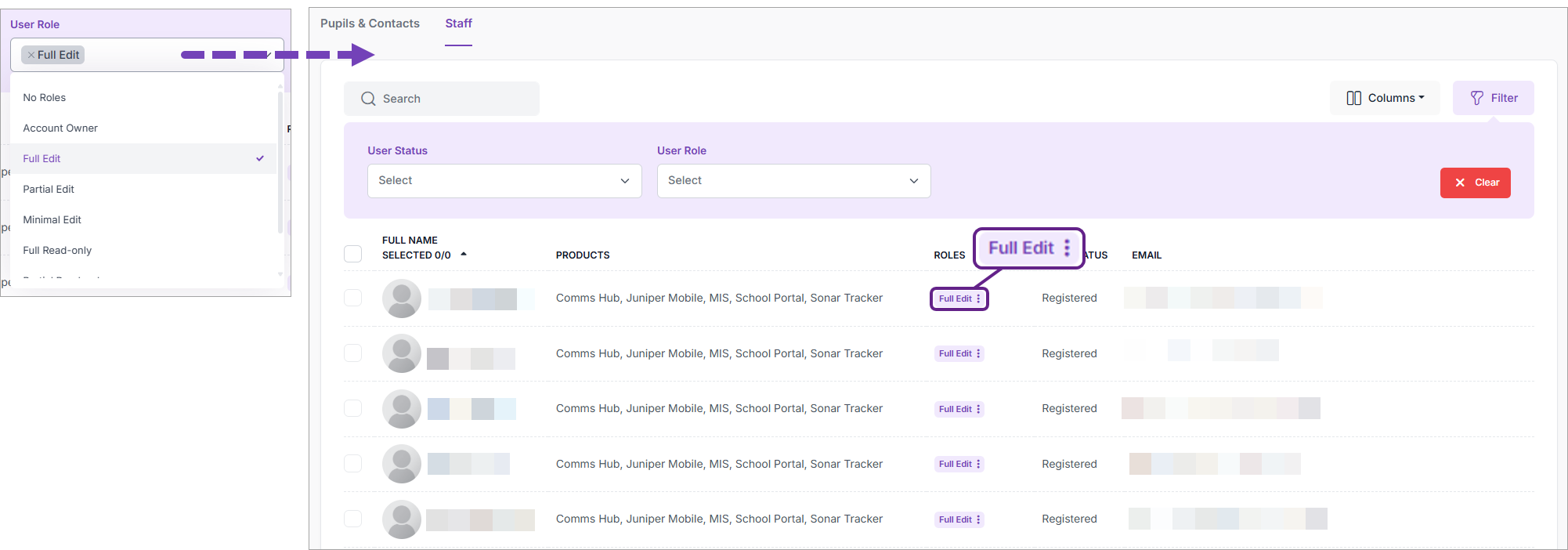Tick the select-all checkbox in table header

pos(353,254)
